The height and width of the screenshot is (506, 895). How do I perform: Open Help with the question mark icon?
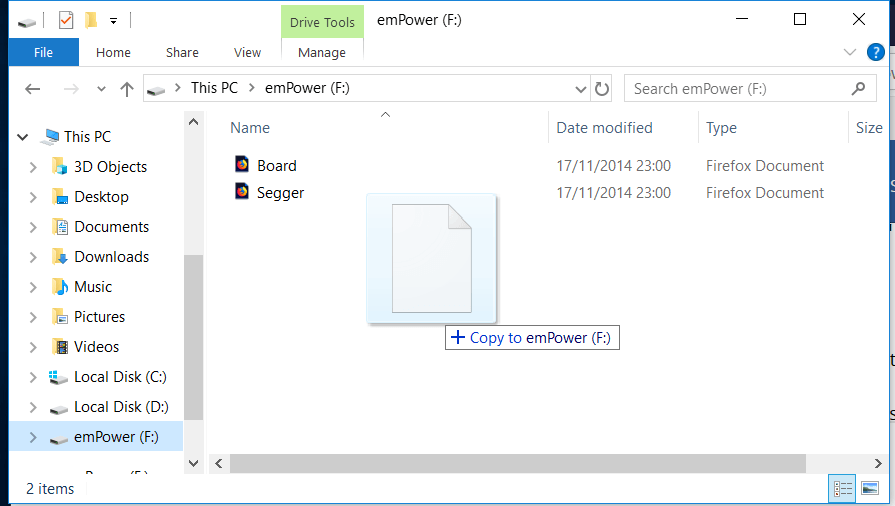pos(875,53)
